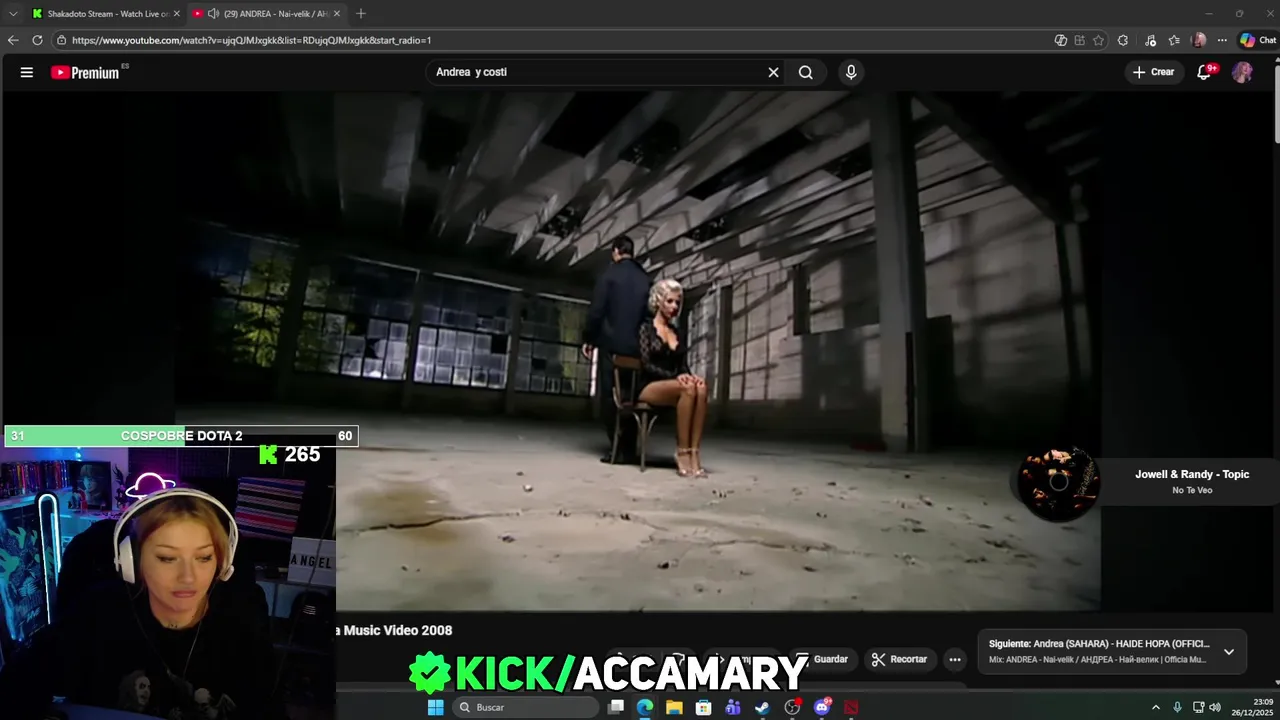Open more actions three-dot menu

tap(955, 659)
